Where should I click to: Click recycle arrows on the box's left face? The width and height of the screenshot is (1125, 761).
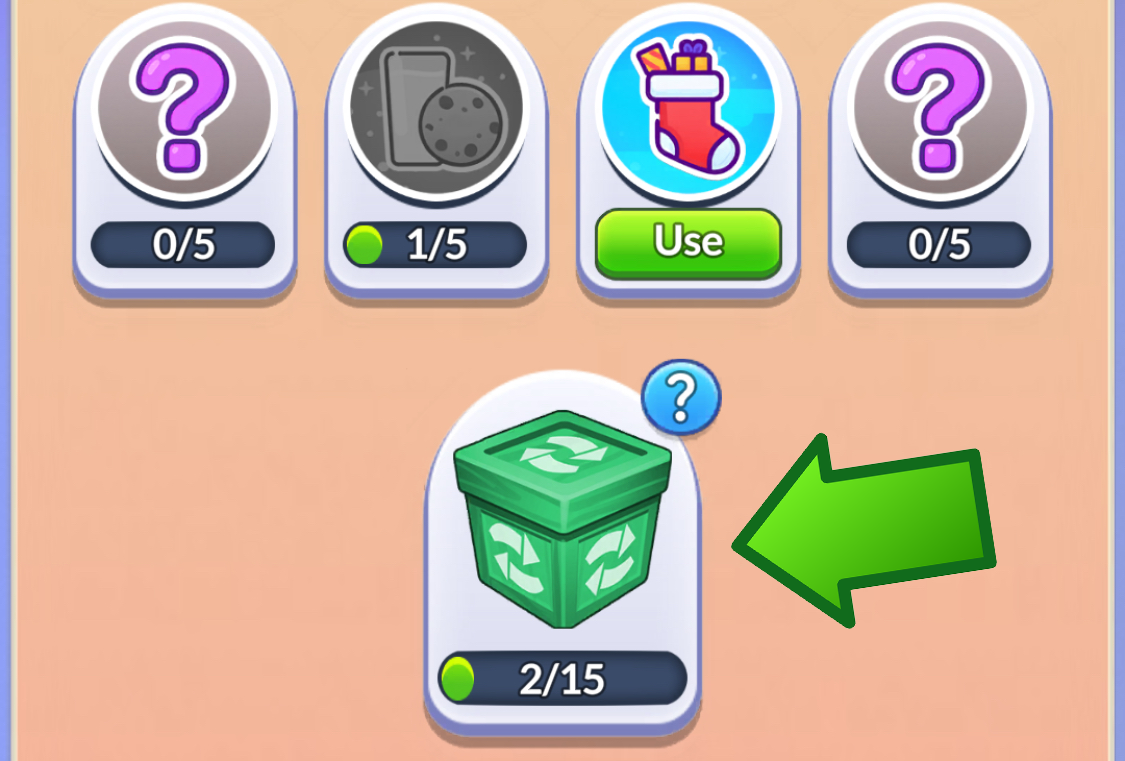[515, 557]
